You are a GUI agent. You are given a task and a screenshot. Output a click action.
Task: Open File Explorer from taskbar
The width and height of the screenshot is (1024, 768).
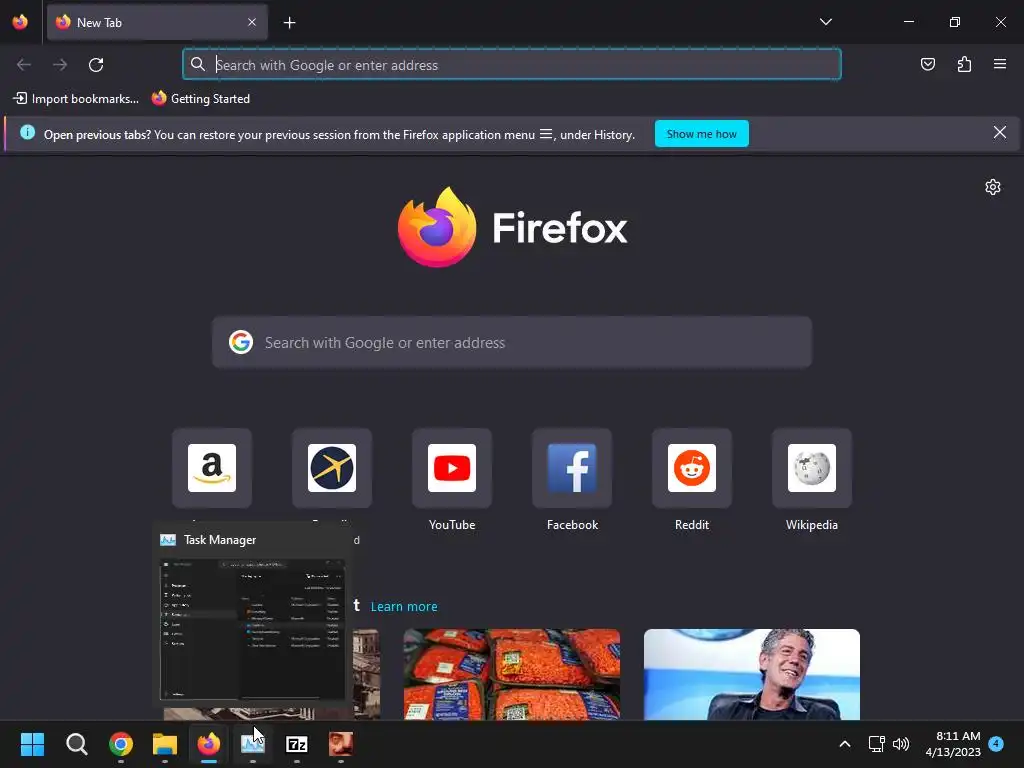(x=165, y=744)
